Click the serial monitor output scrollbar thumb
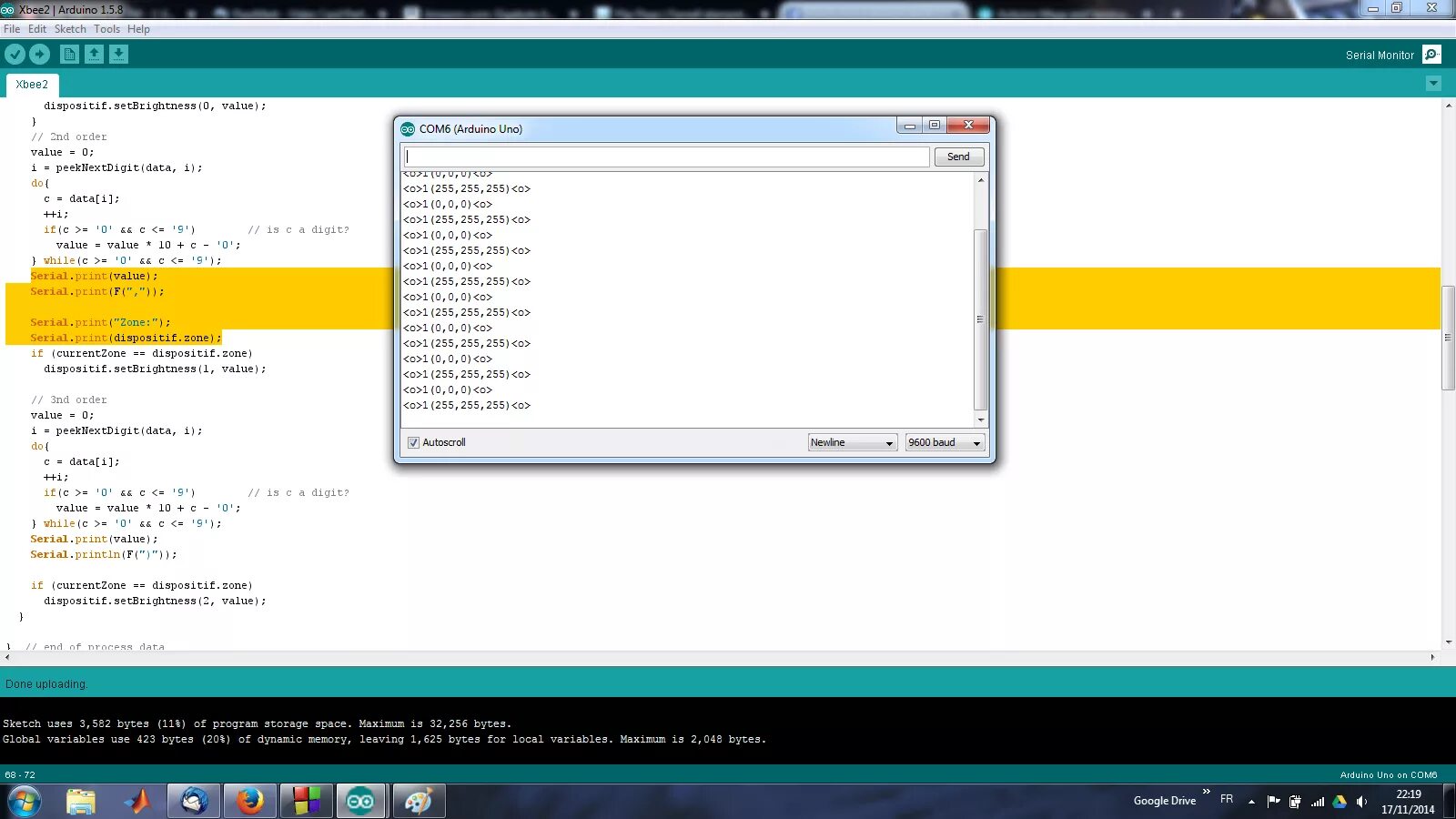1456x819 pixels. click(980, 319)
